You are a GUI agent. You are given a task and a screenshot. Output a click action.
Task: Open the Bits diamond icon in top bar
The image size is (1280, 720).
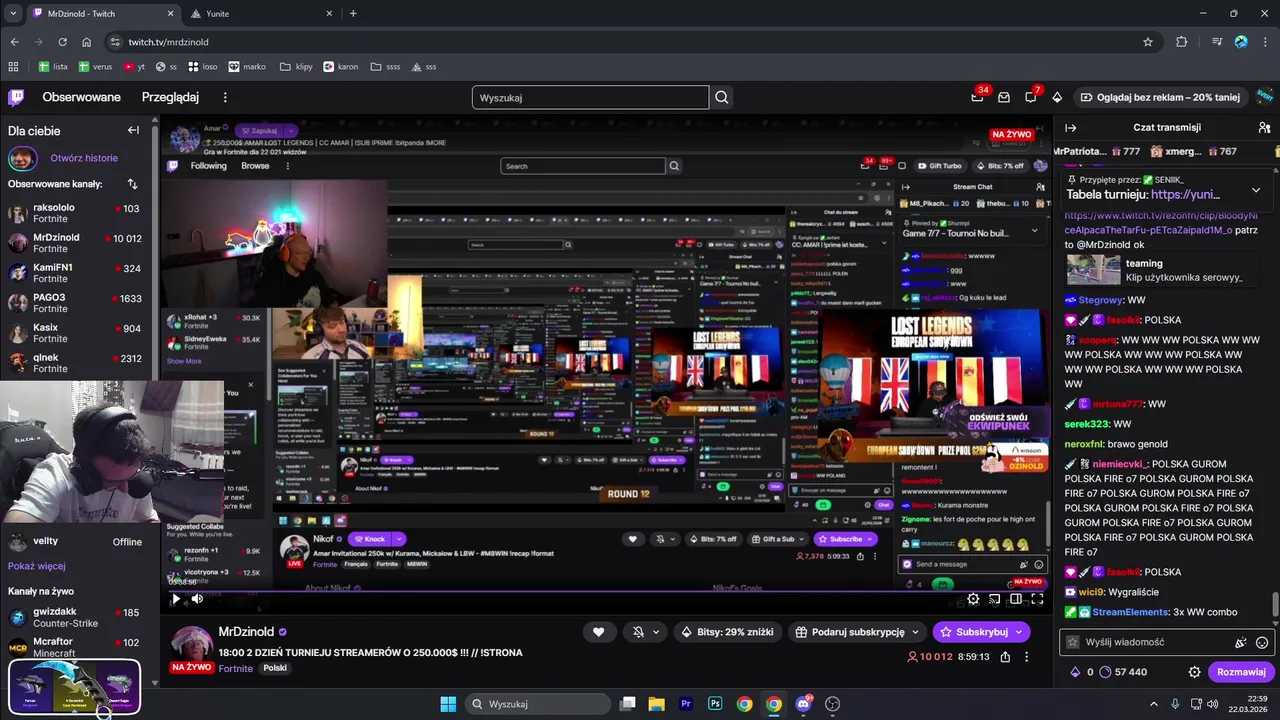tap(1057, 97)
